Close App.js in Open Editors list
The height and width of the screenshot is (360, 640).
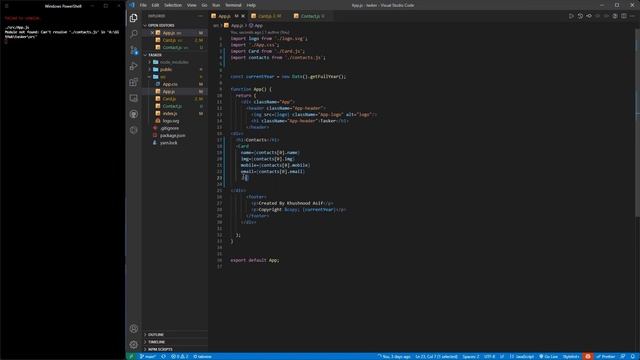152,33
